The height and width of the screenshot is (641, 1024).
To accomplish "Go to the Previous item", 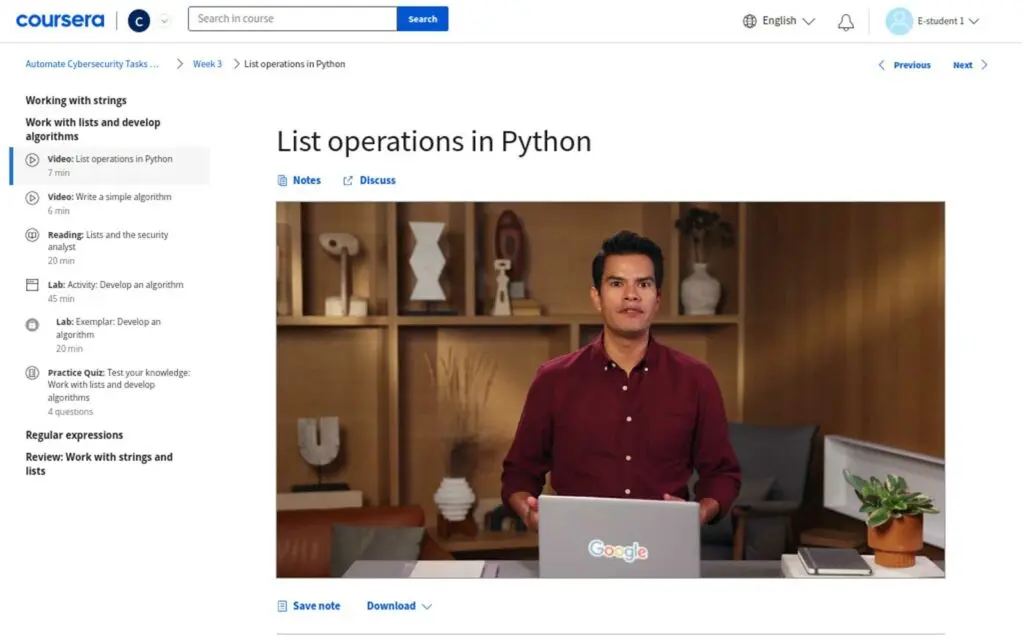I will (x=912, y=65).
